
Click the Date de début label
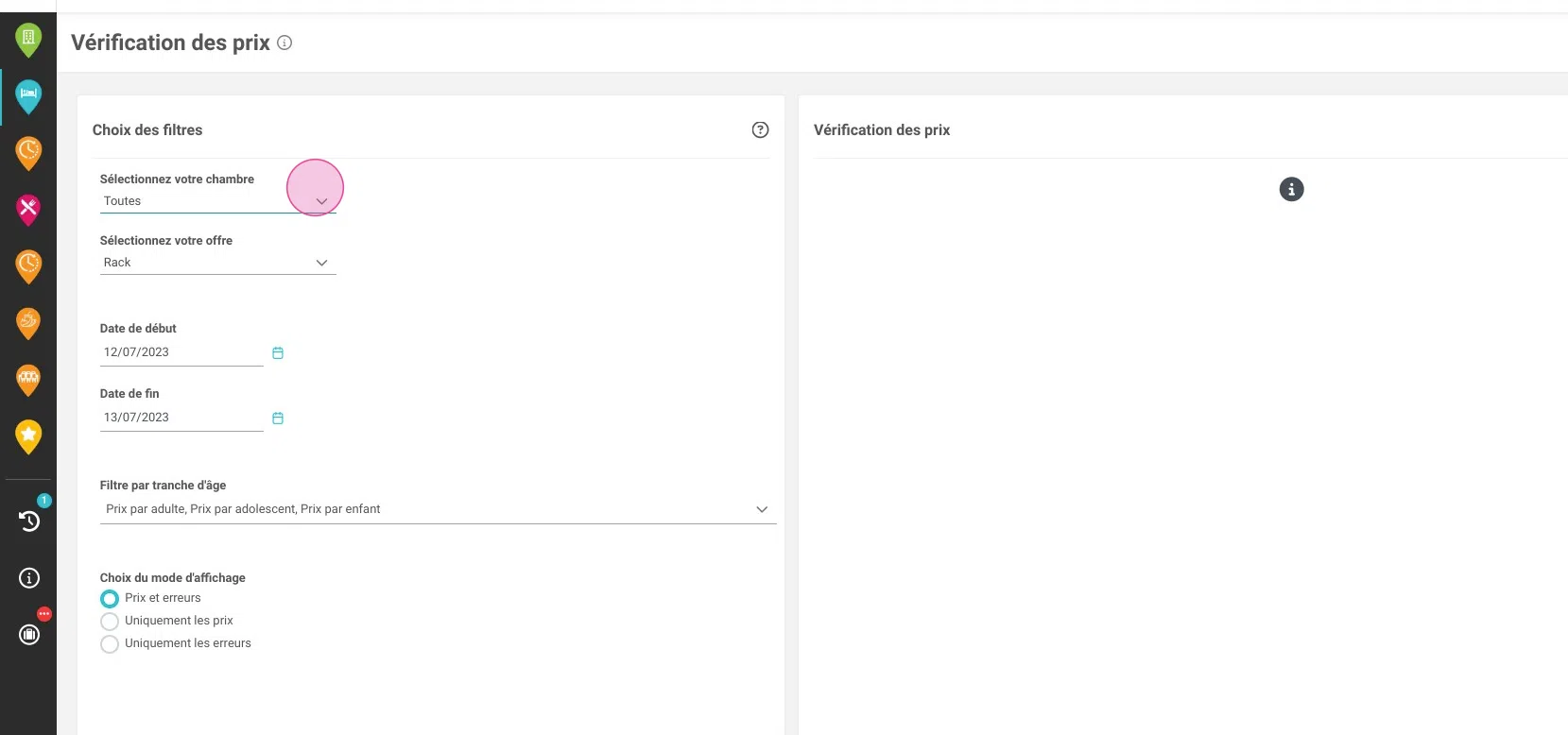click(x=138, y=328)
